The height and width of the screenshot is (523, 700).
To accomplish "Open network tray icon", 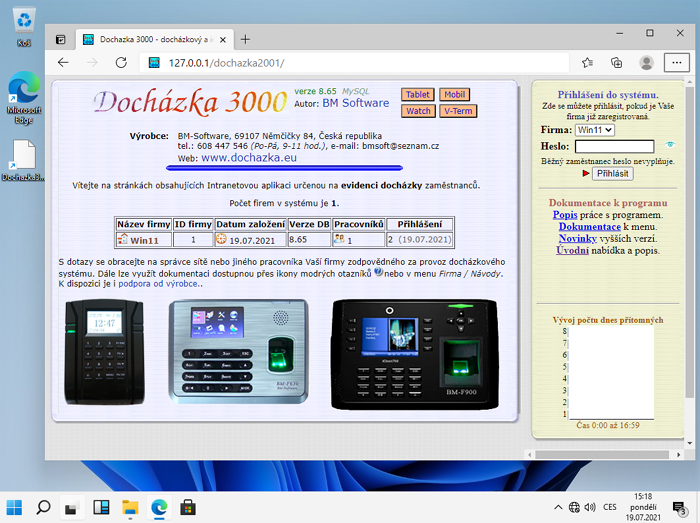I will (x=574, y=507).
